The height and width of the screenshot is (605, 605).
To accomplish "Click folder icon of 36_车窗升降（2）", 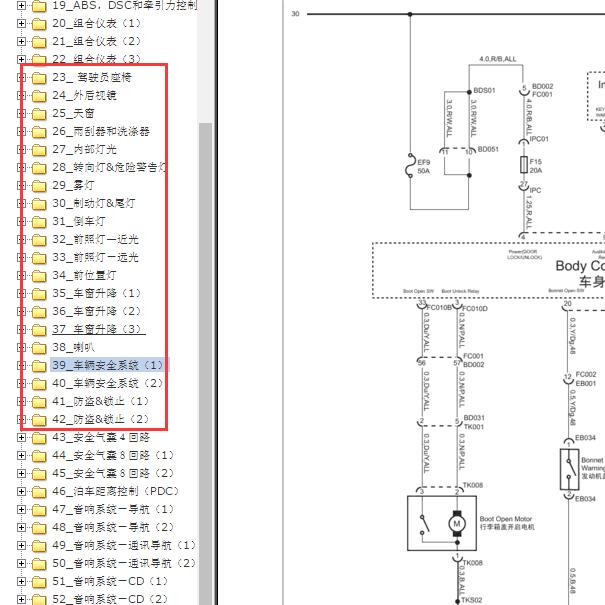I will pos(39,311).
